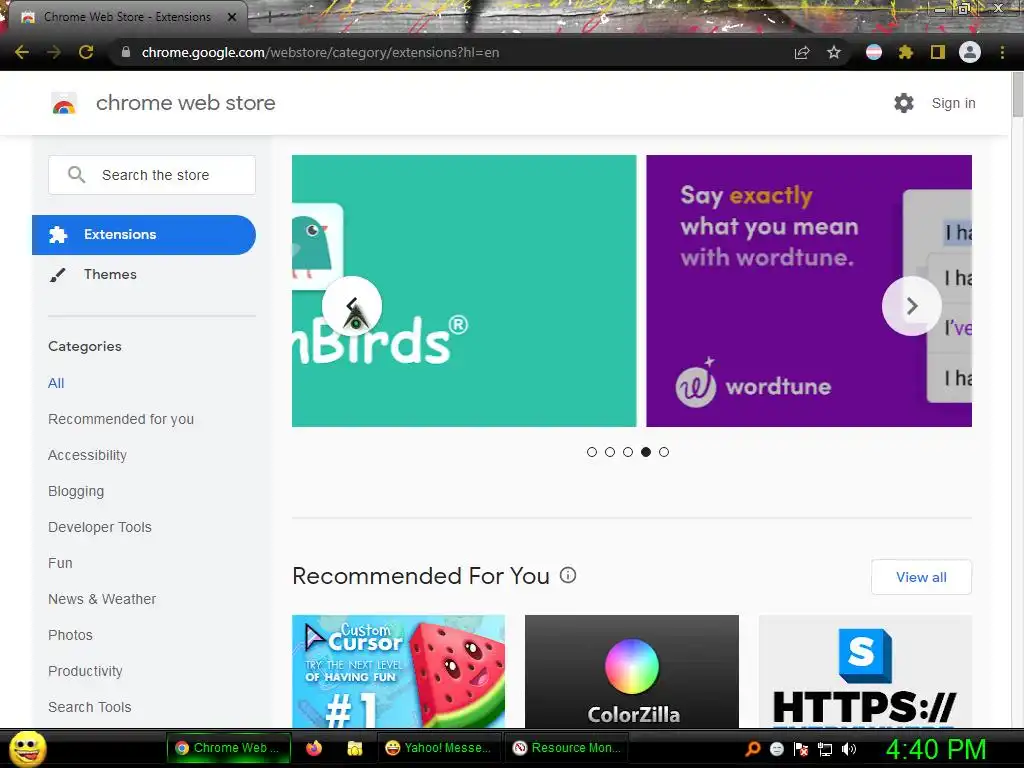Show info about Recommended For You
1024x768 pixels.
pyautogui.click(x=568, y=575)
